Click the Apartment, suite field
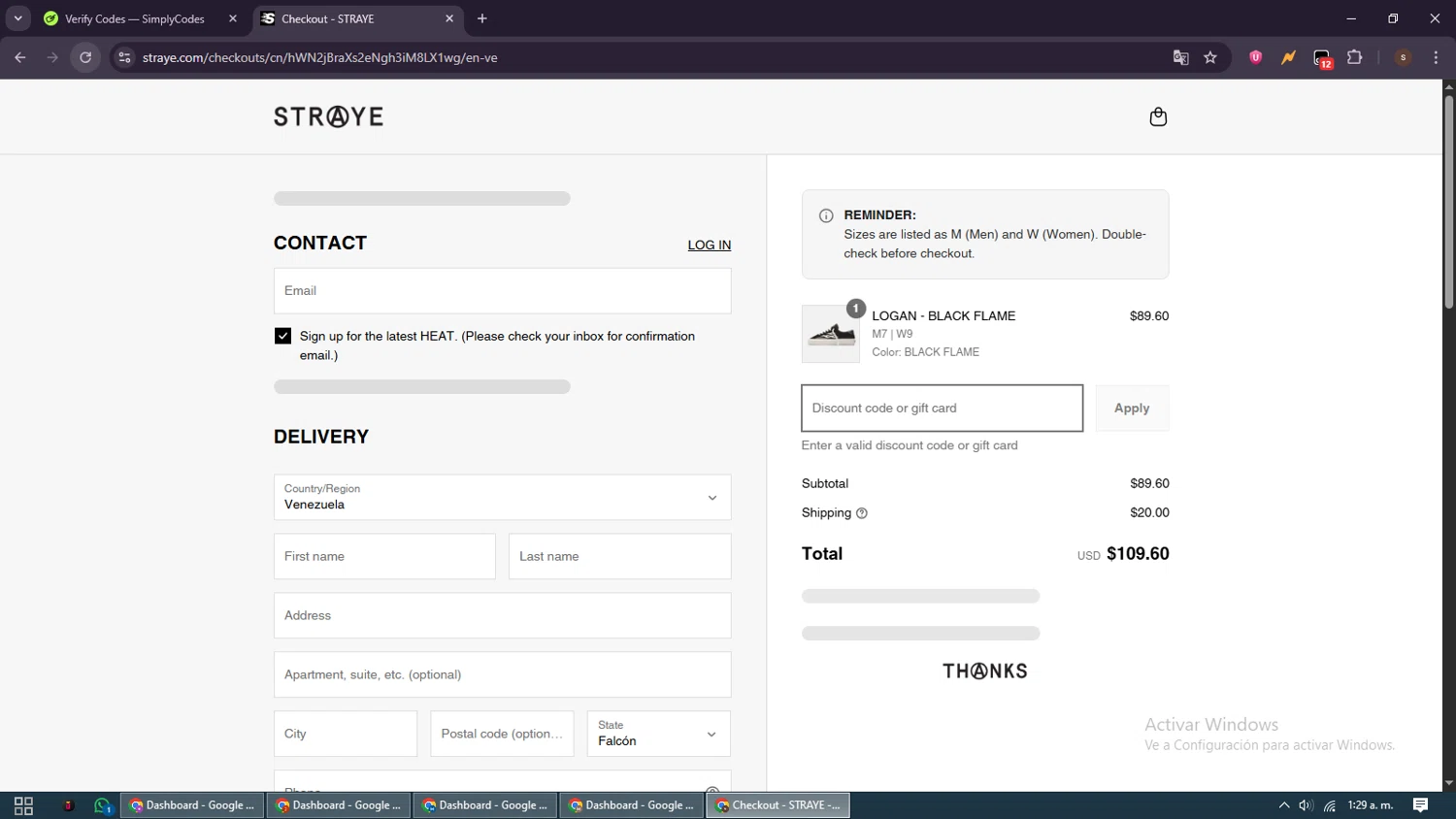 502,674
